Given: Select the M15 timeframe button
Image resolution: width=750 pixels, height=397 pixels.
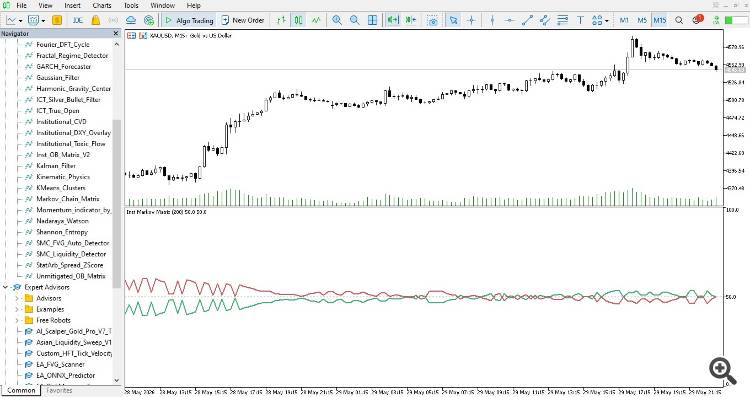Looking at the screenshot, I should click(660, 21).
